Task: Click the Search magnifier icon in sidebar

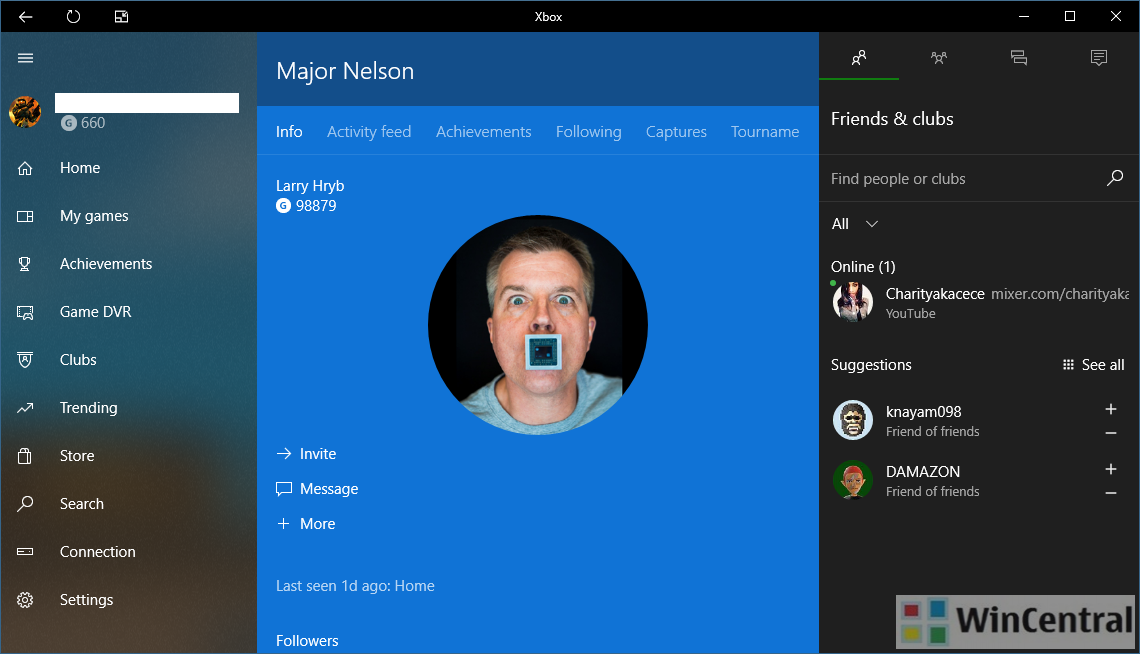Action: coord(25,504)
